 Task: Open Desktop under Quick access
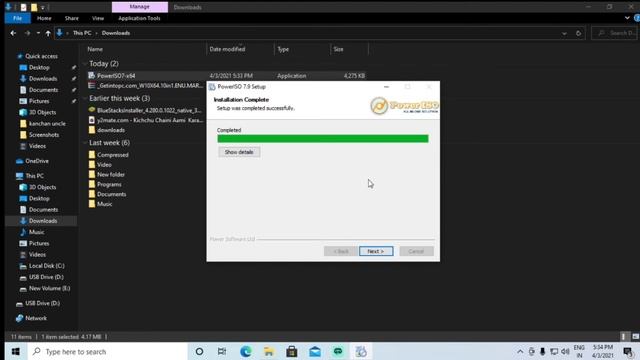pos(39,67)
